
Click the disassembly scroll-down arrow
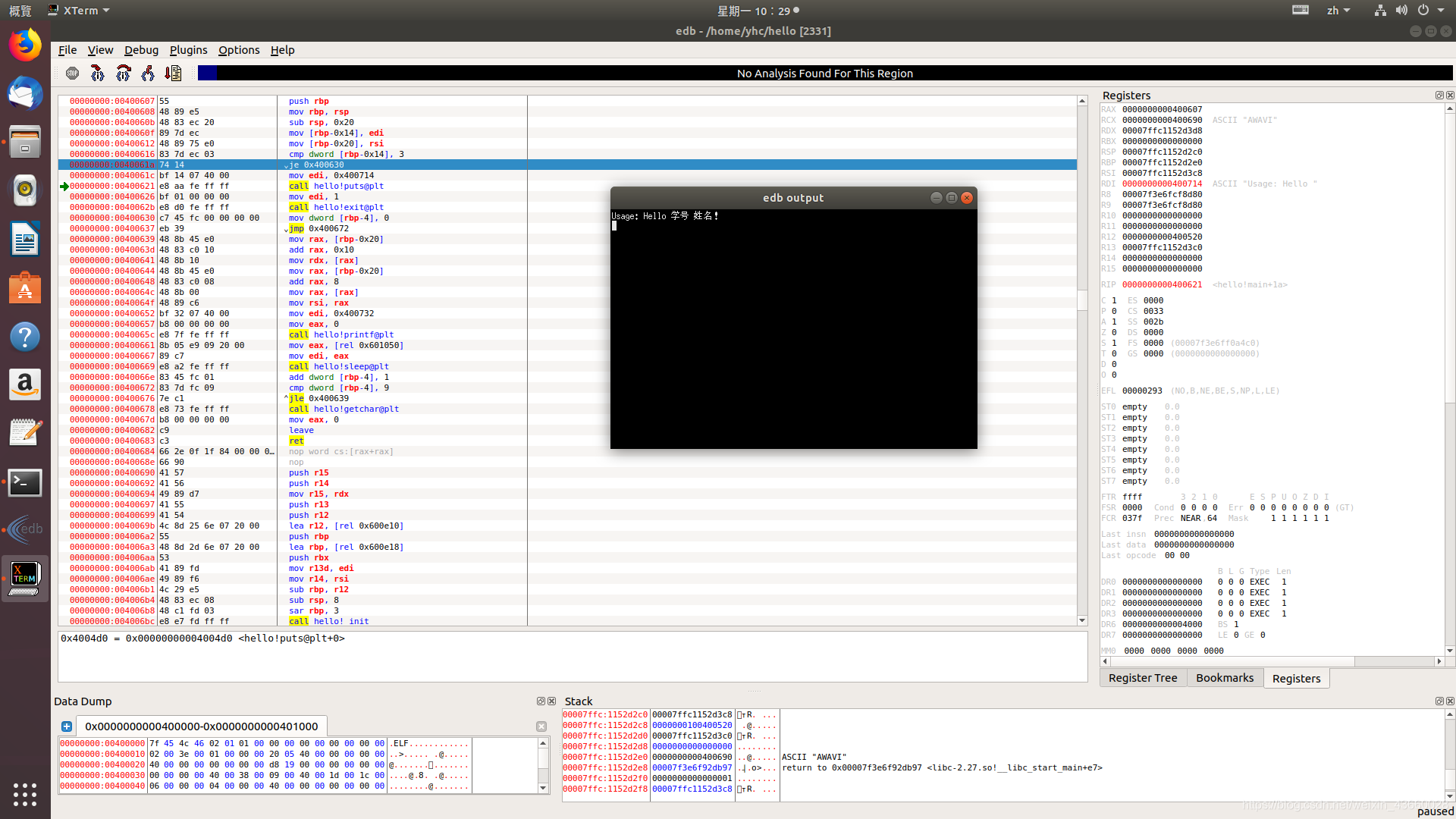[1082, 620]
